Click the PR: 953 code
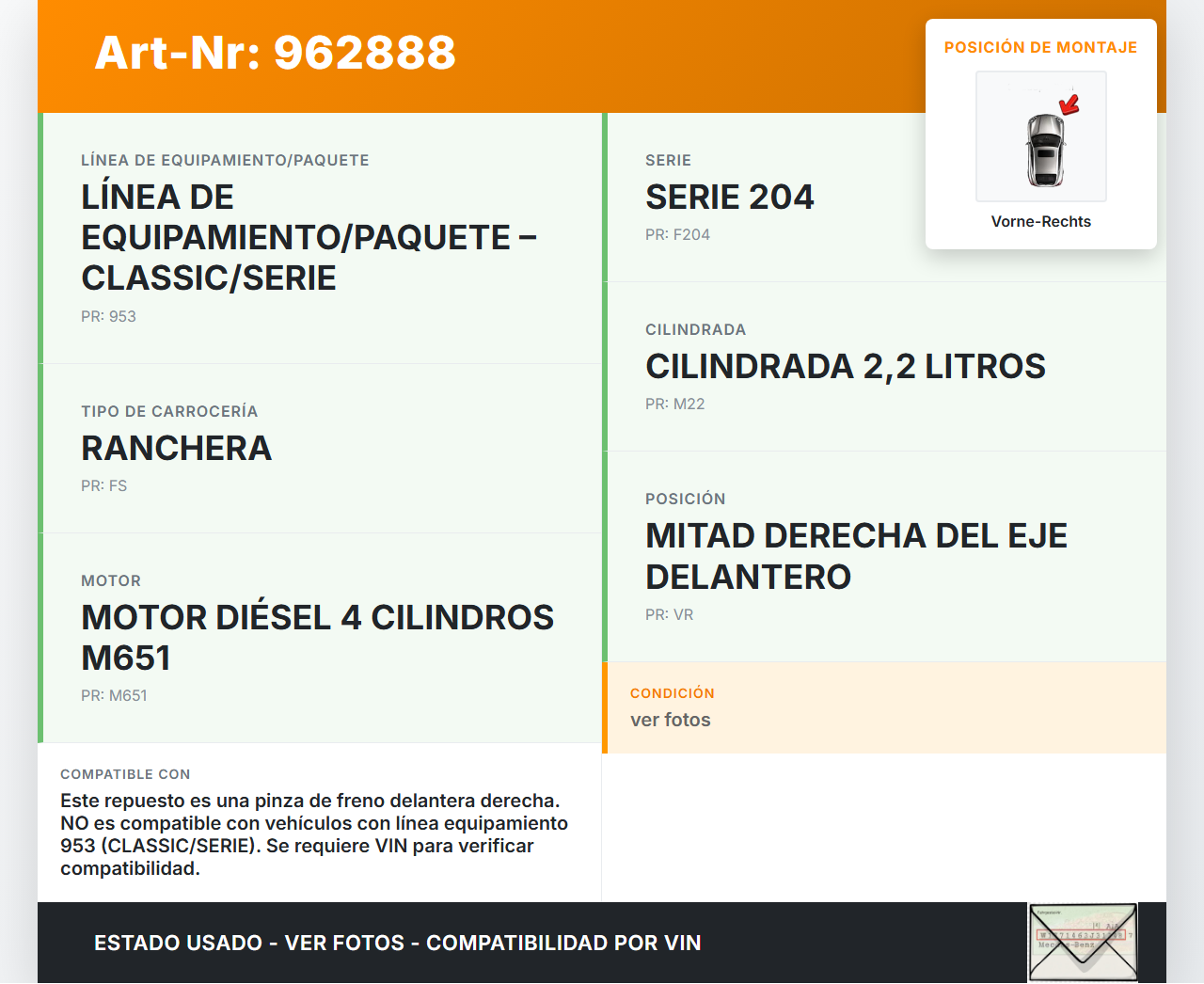 pos(108,316)
